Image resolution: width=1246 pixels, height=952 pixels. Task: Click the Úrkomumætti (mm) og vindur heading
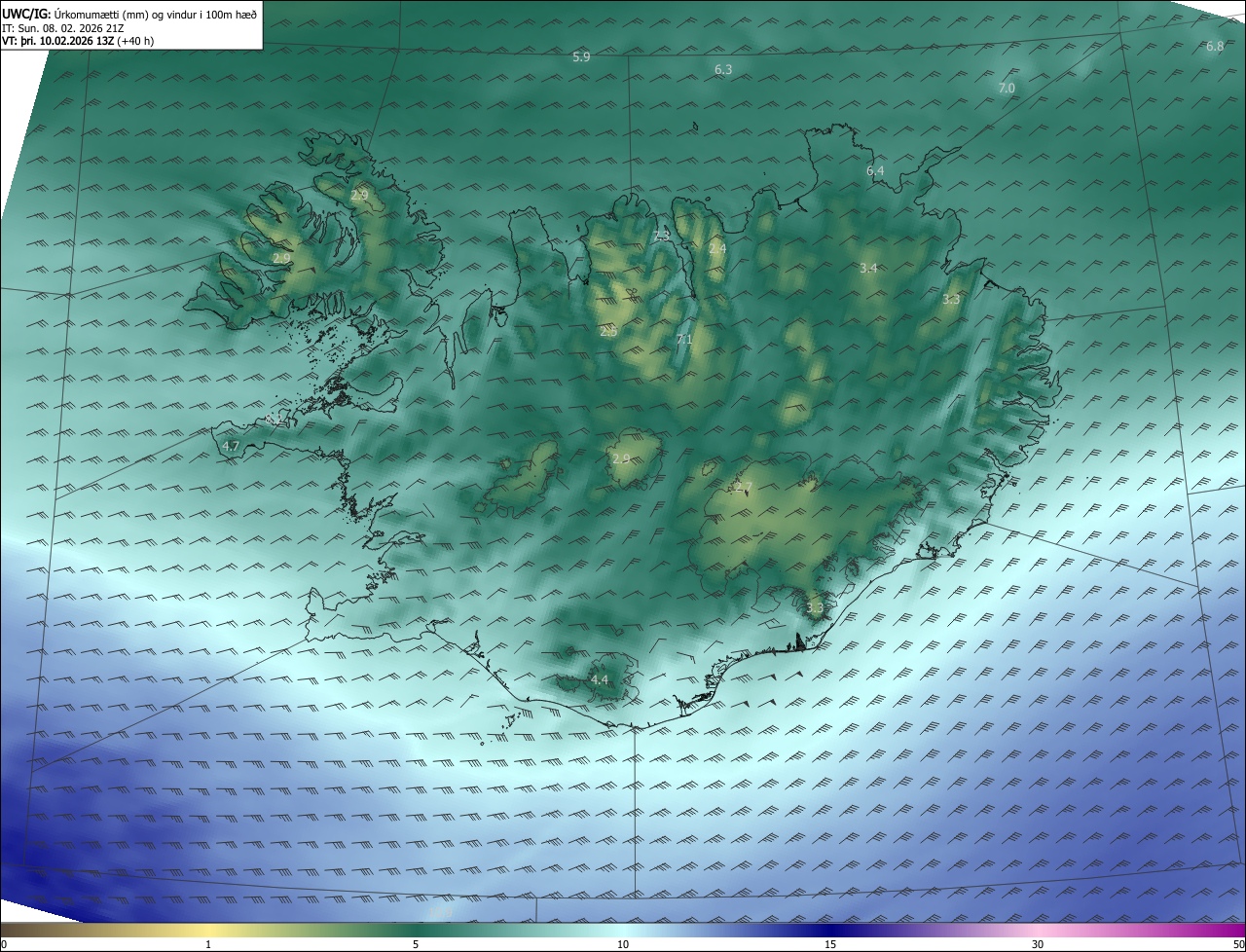(156, 15)
